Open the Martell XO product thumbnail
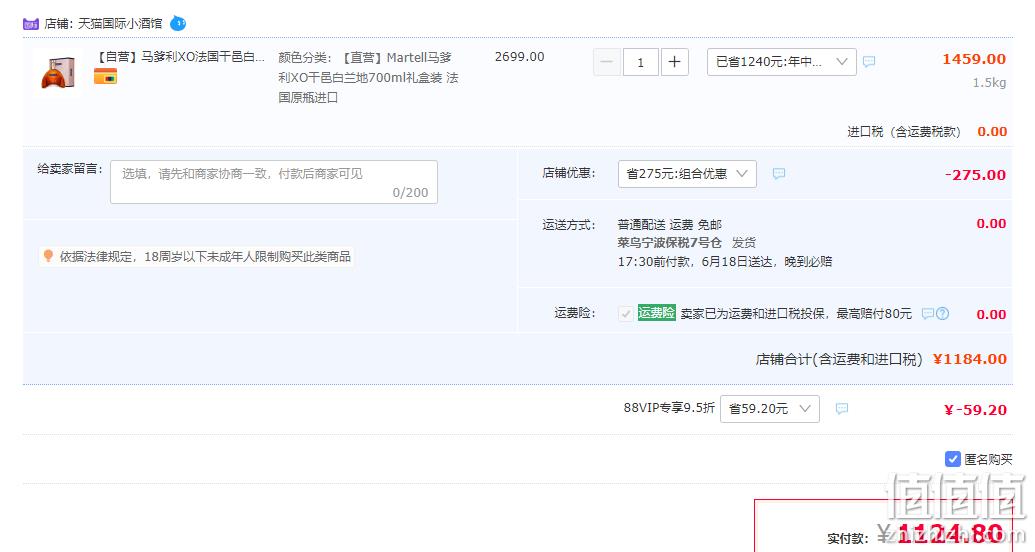Screen dimensions: 1035x552 [58, 73]
